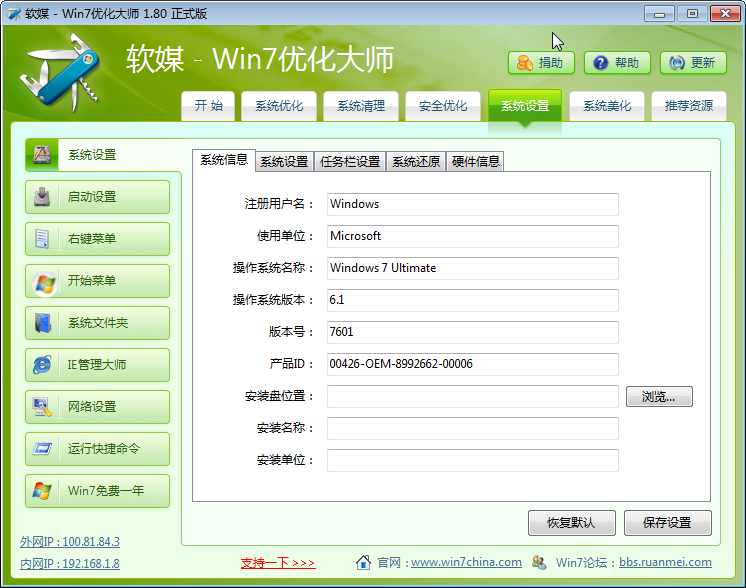Click the 系统文件夹 blue folder icon
This screenshot has height=588, width=746.
(42, 323)
